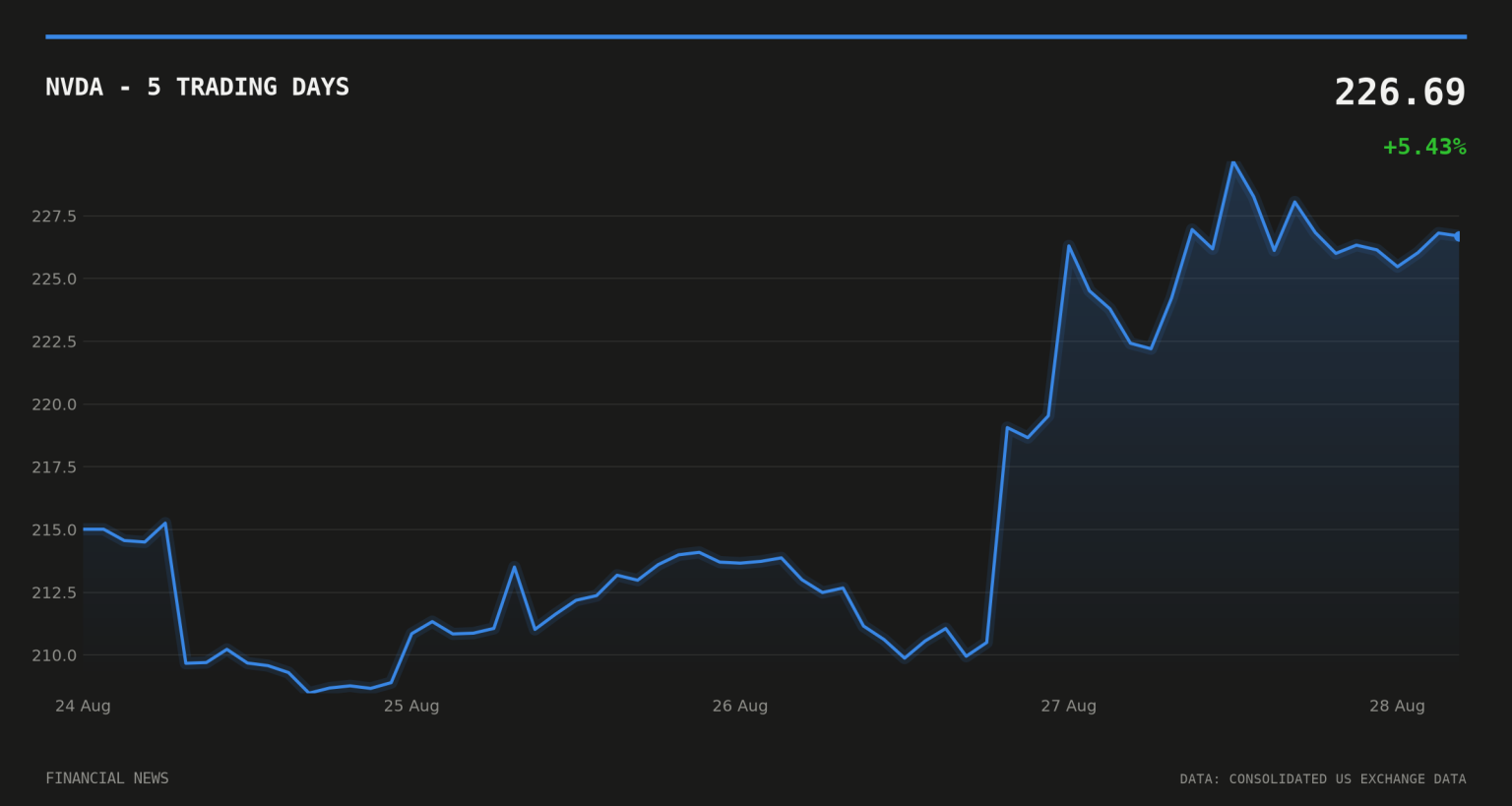Click the 225.0 y-axis label

54,279
